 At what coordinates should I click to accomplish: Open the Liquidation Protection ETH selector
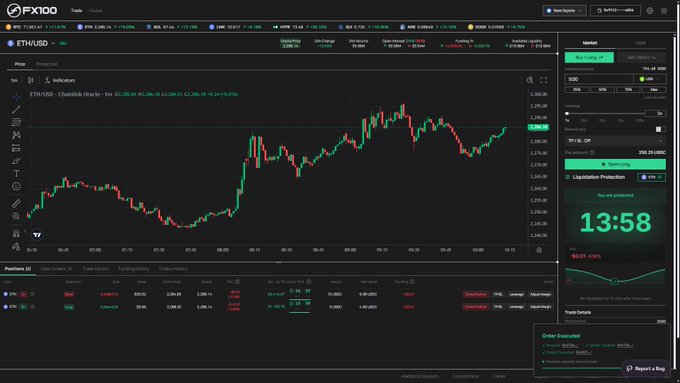click(x=651, y=177)
